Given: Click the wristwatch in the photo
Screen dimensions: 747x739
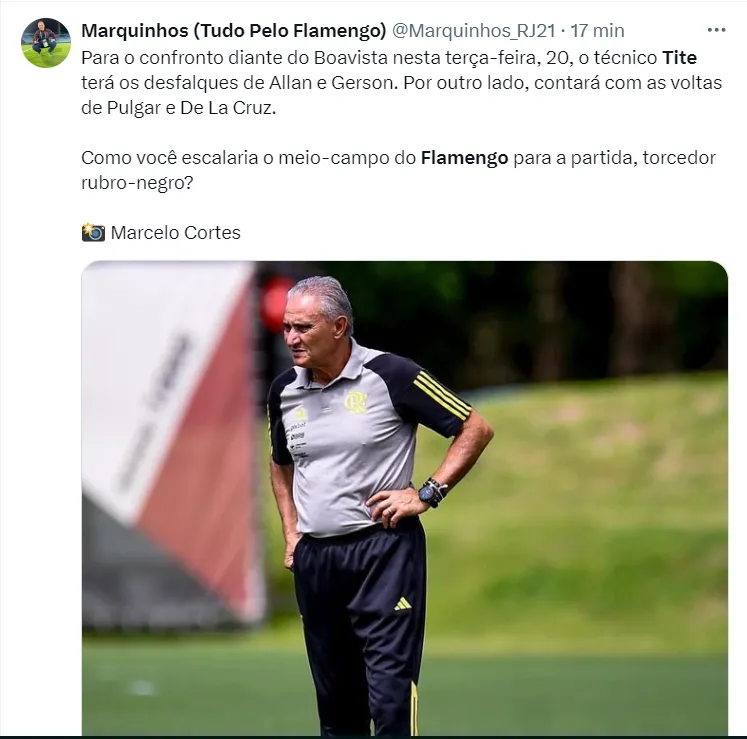Looking at the screenshot, I should point(431,494).
